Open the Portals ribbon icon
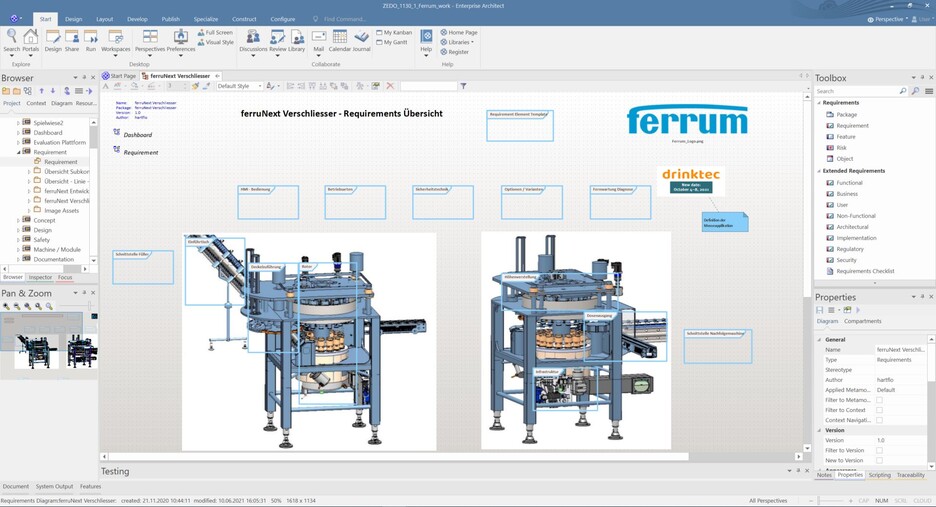This screenshot has height=507, width=936. 30,41
